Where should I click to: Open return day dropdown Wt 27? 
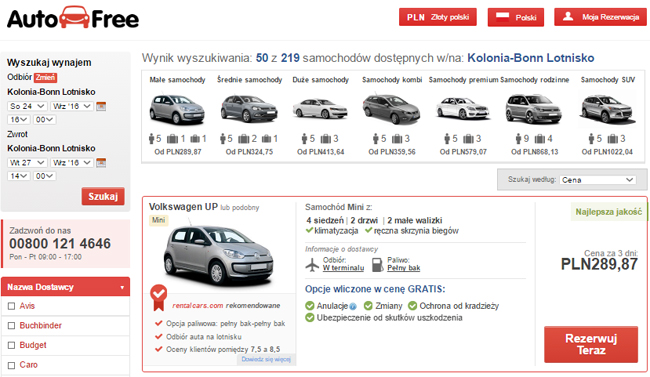pyautogui.click(x=27, y=163)
